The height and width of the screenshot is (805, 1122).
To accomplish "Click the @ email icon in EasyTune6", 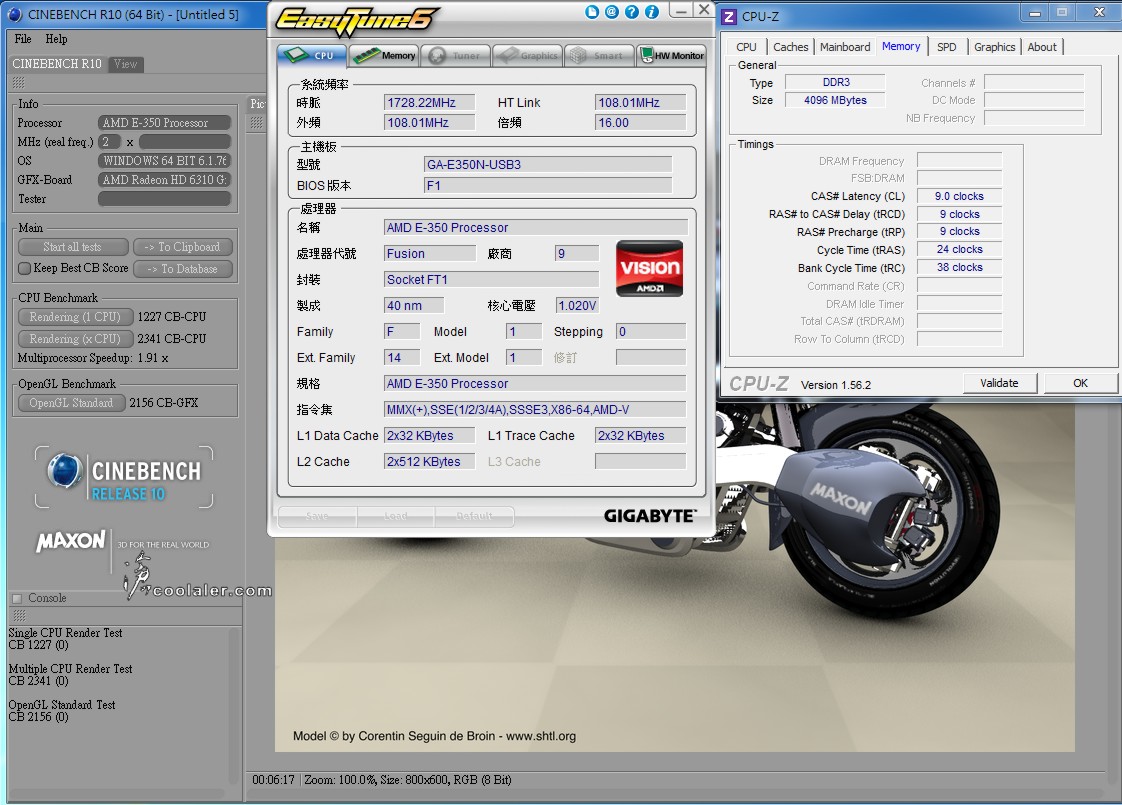I will [612, 11].
